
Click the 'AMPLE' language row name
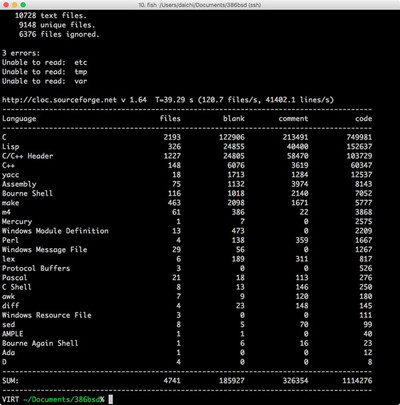tap(13, 334)
